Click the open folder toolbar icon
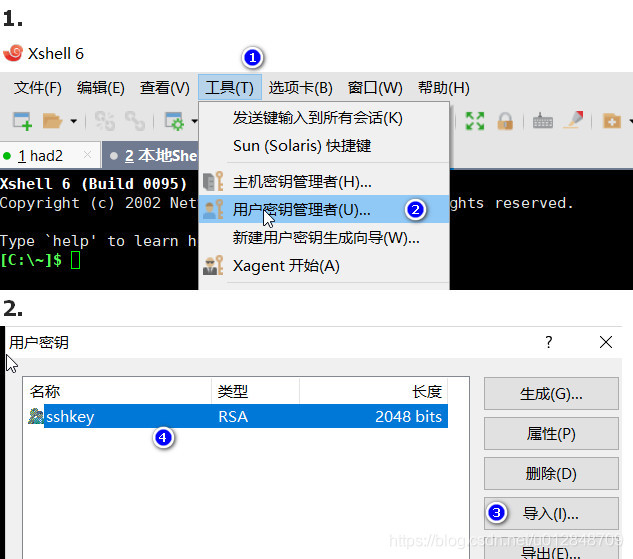Viewport: 633px width, 559px height. [52, 121]
